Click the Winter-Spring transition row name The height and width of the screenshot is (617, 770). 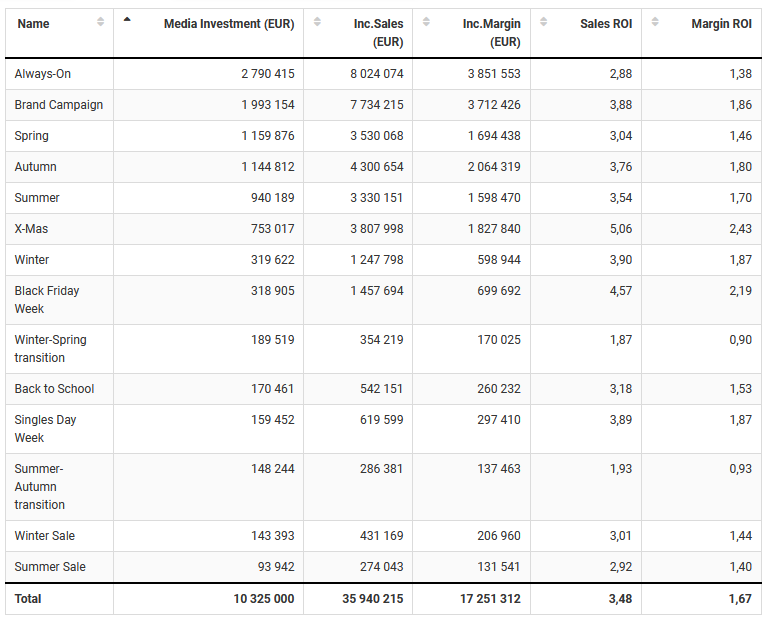(50, 348)
